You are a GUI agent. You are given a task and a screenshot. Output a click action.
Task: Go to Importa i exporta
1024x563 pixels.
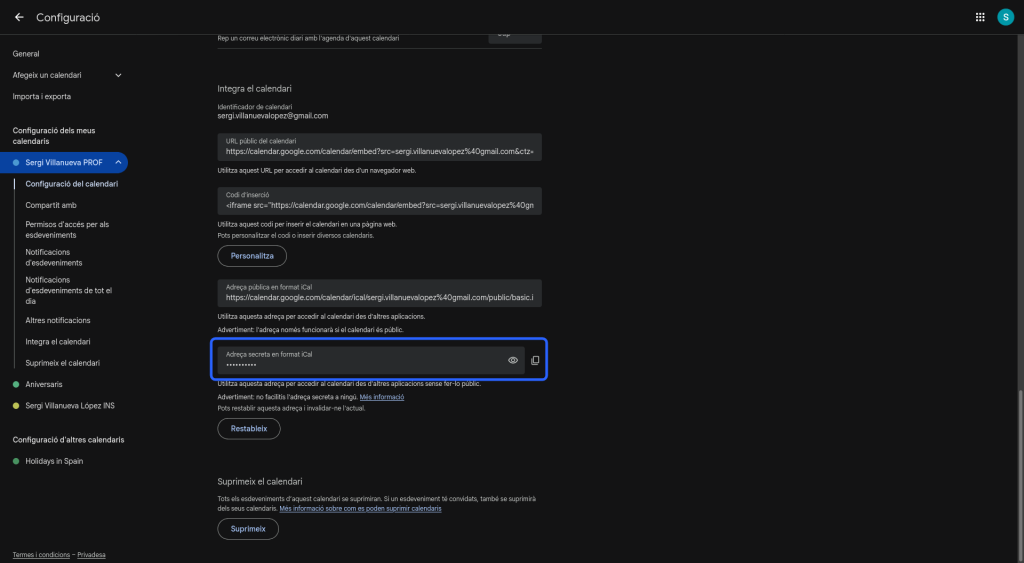(41, 97)
